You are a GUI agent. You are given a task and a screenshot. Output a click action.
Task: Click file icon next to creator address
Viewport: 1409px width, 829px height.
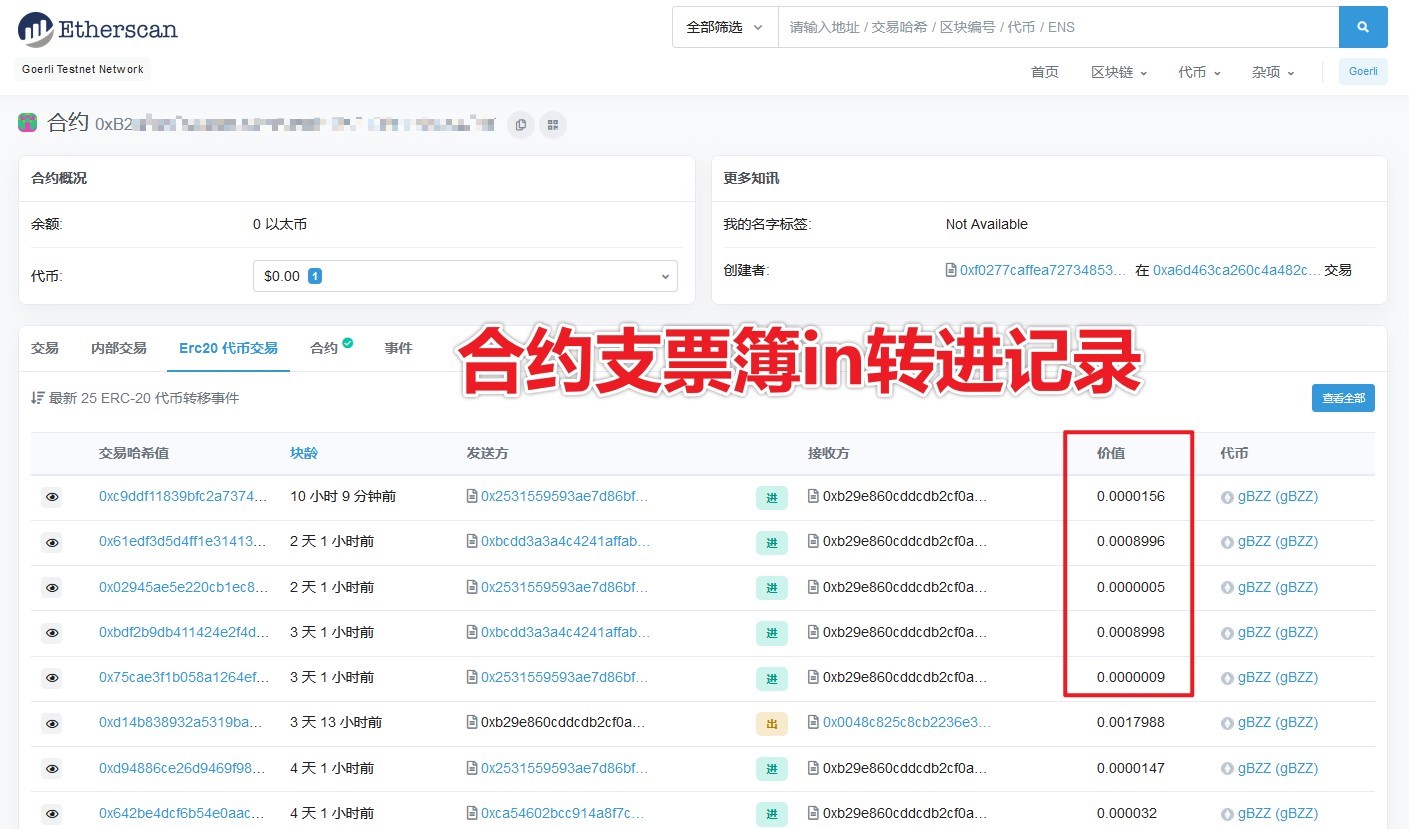click(x=951, y=270)
